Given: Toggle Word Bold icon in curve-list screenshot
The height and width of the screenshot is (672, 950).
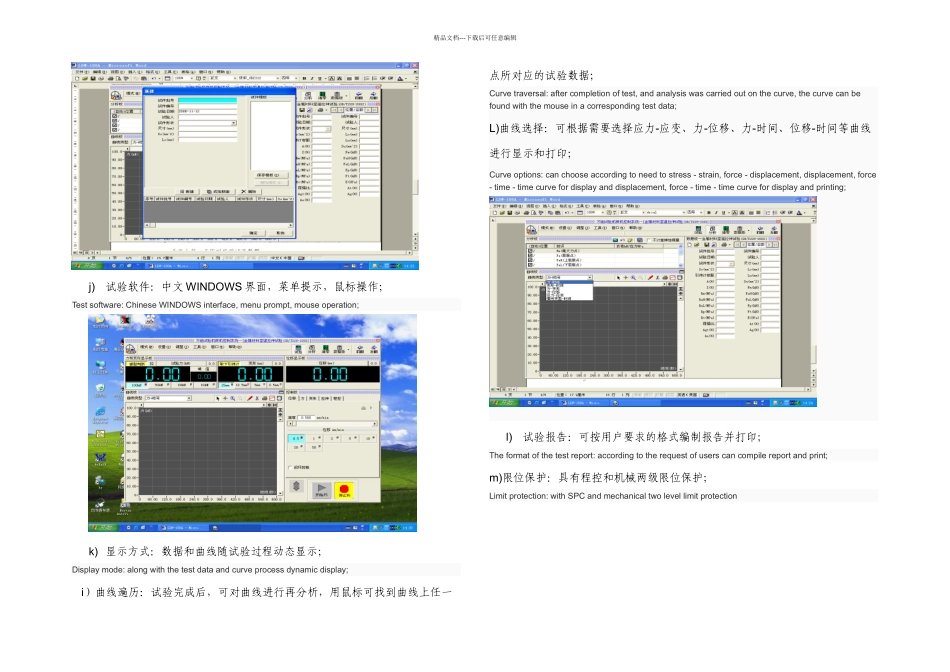Looking at the screenshot, I should point(709,213).
